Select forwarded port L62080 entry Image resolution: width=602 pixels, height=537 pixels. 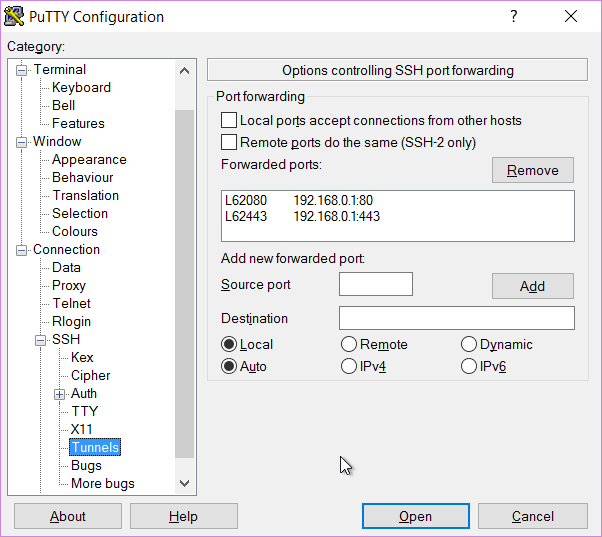(x=300, y=200)
